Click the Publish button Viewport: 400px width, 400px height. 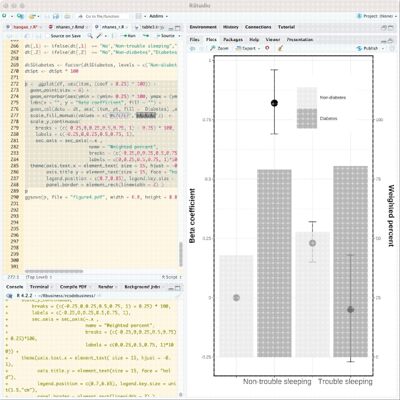tap(370, 48)
